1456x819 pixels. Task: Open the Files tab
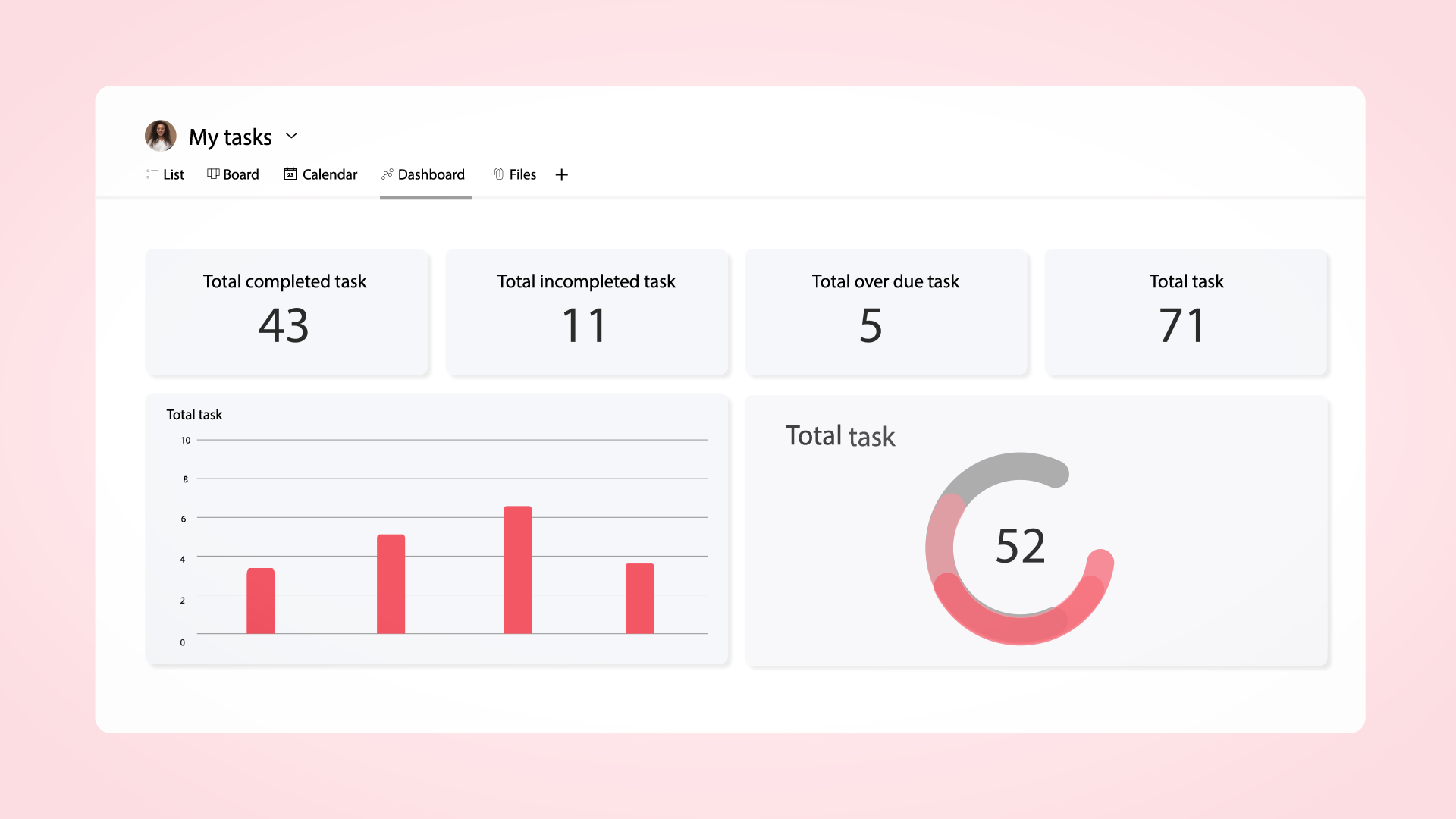point(522,175)
